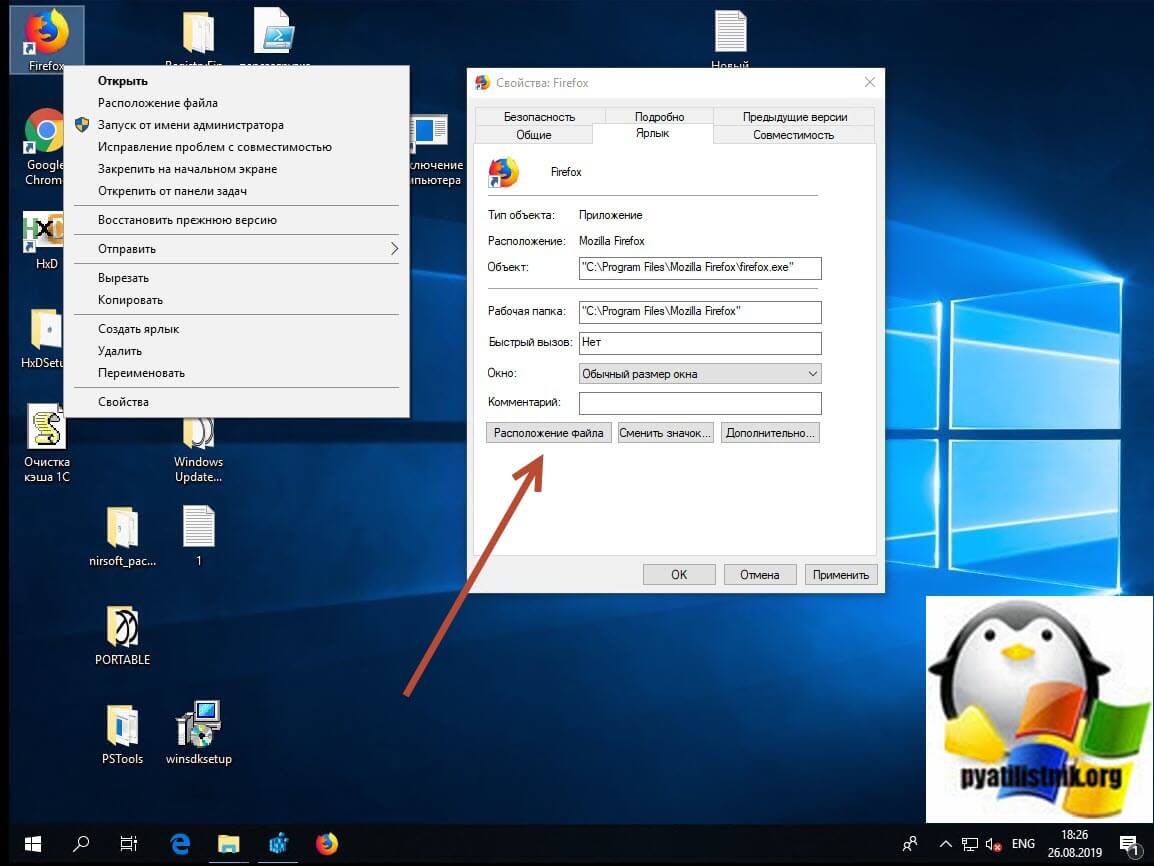Switch to the Предыдущие версии tab
Image resolution: width=1154 pixels, height=866 pixels.
click(x=795, y=117)
